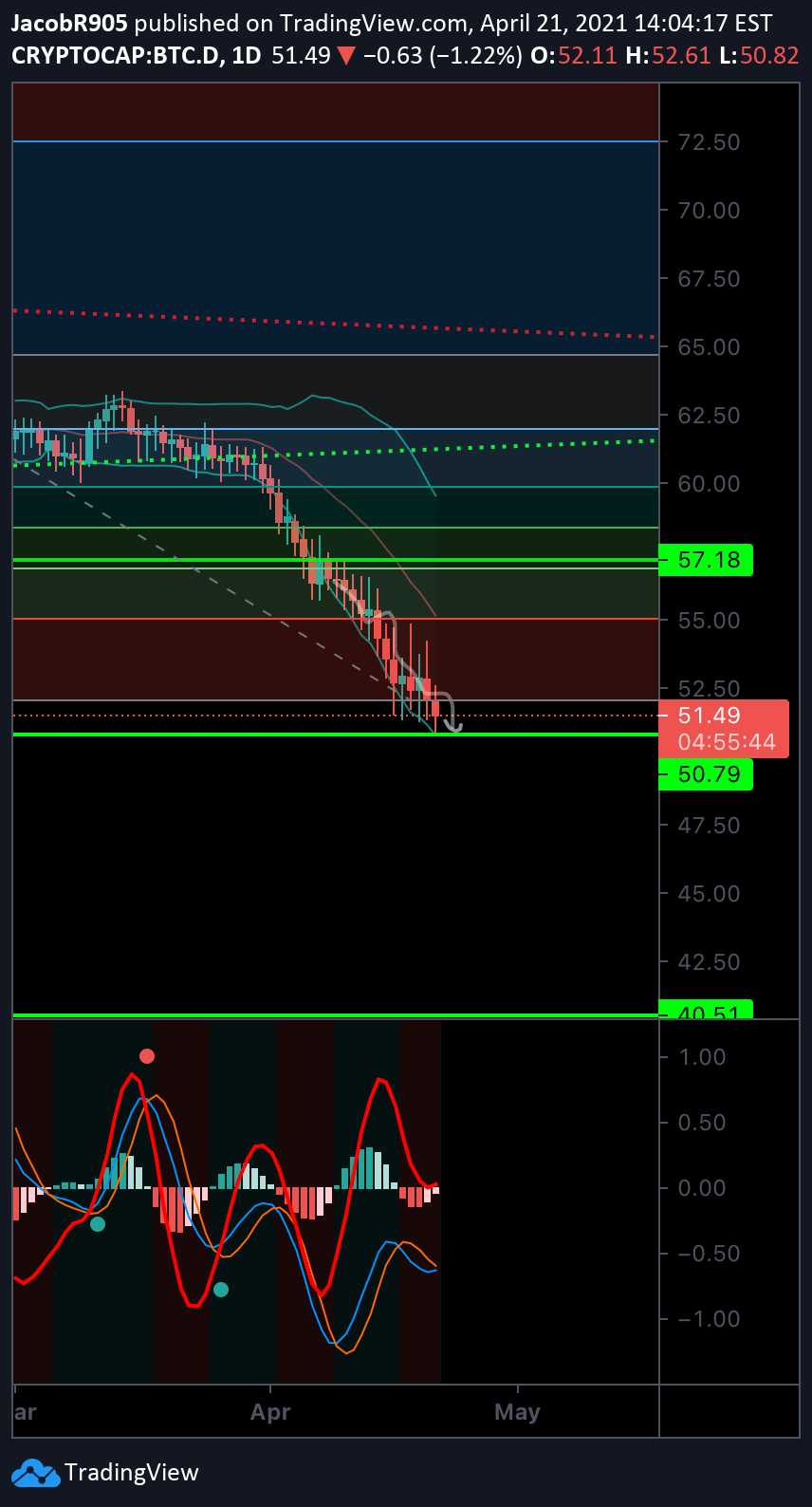Click the TradingView cloud logo icon
Image resolution: width=812 pixels, height=1507 pixels.
point(36,1473)
